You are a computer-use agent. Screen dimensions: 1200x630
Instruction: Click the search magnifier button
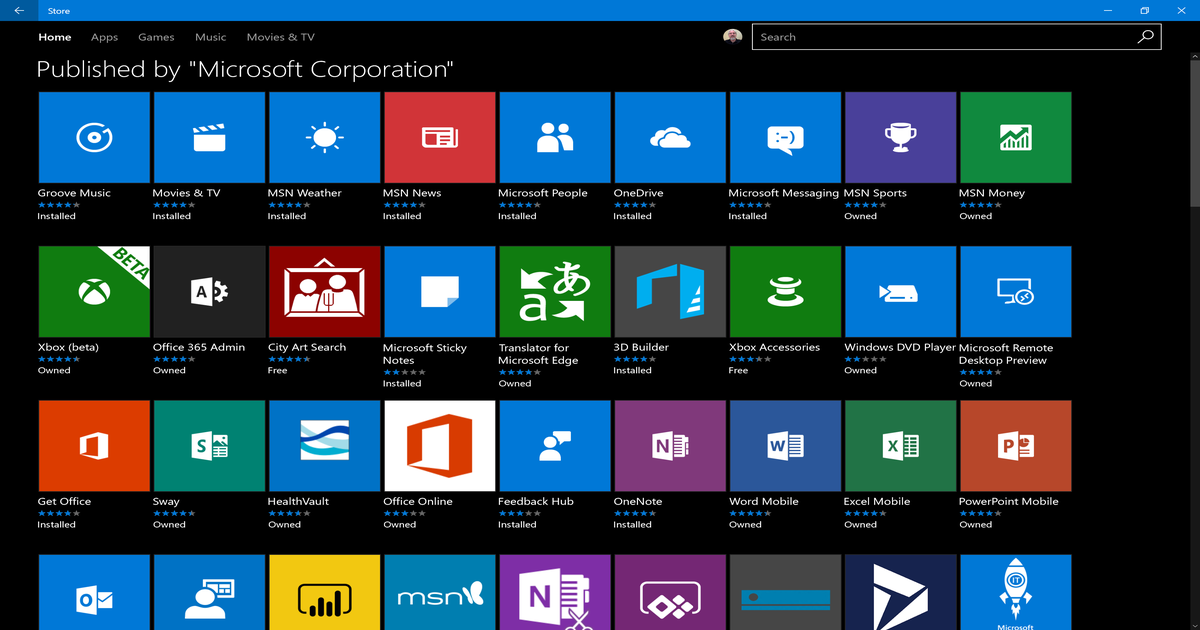1145,36
